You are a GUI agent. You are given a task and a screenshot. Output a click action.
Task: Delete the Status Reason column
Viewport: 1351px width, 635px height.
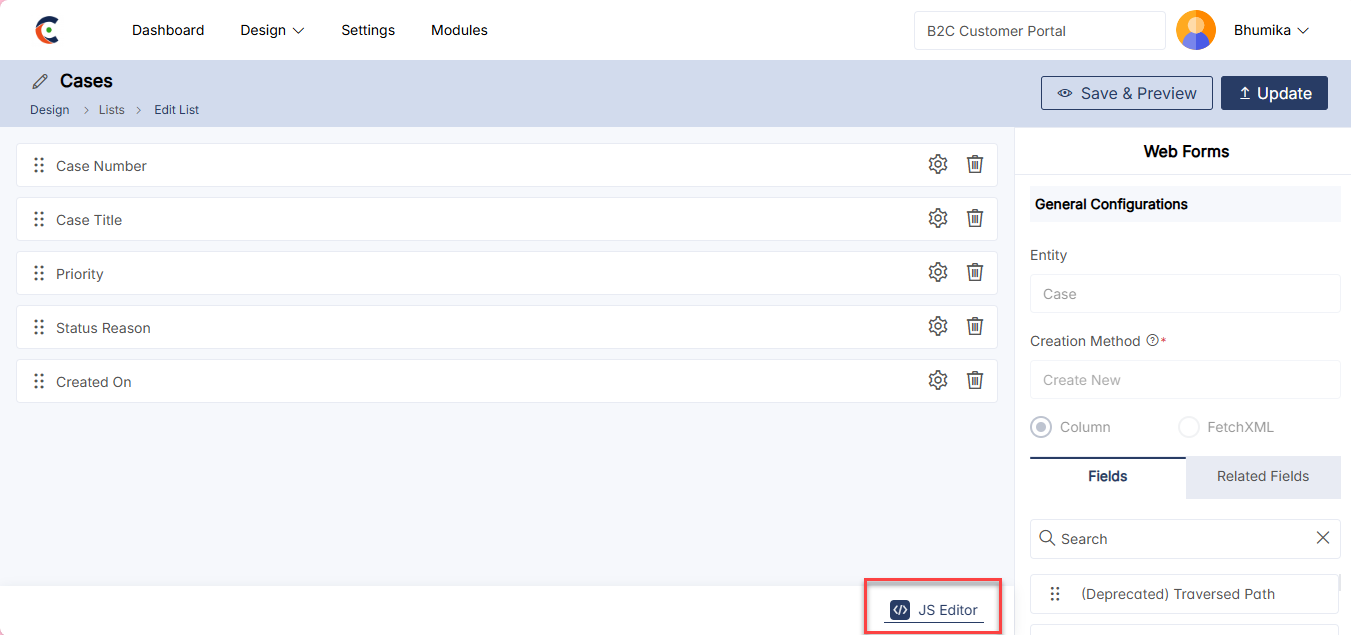975,327
